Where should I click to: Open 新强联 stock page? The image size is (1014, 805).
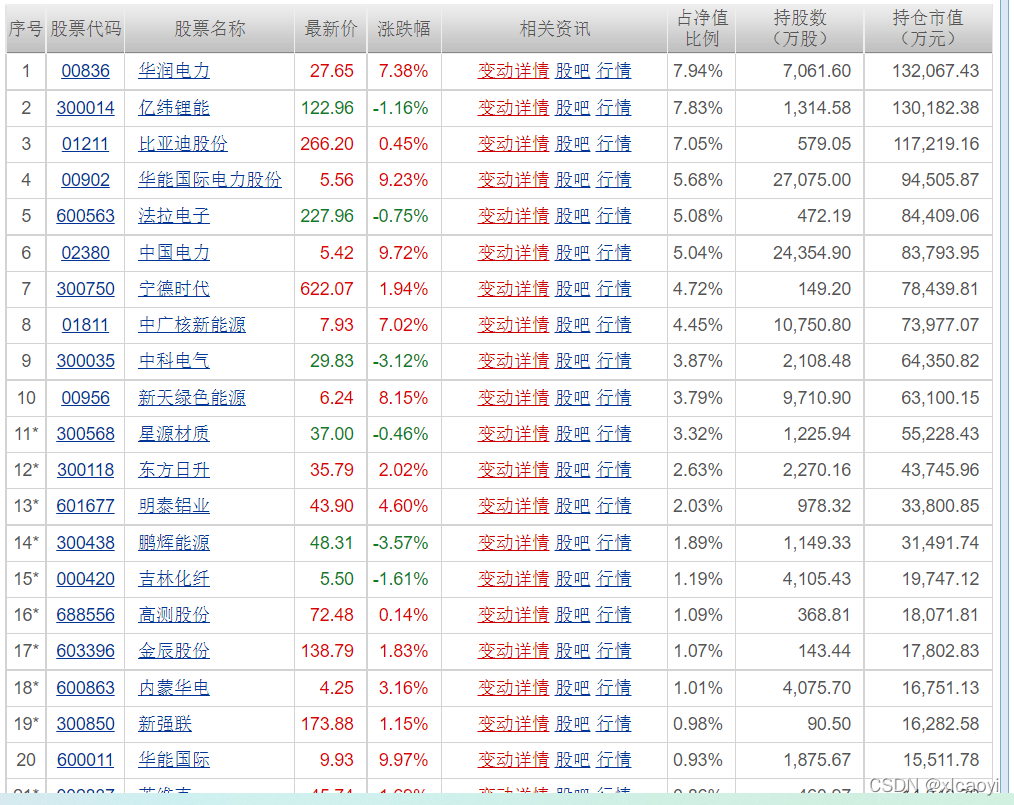(165, 724)
